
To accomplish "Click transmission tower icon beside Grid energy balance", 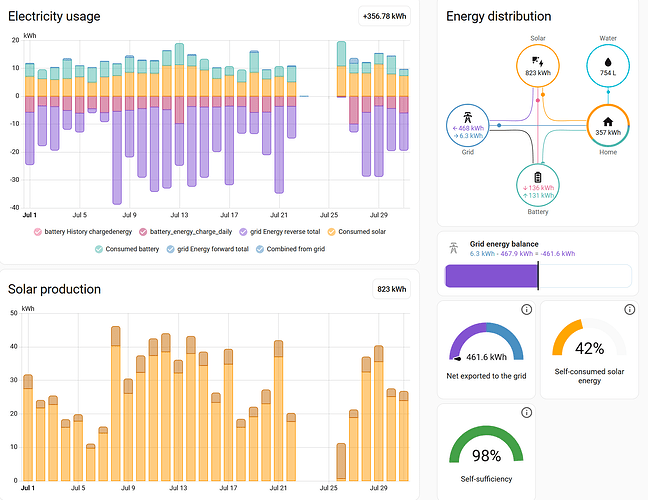I will click(454, 248).
